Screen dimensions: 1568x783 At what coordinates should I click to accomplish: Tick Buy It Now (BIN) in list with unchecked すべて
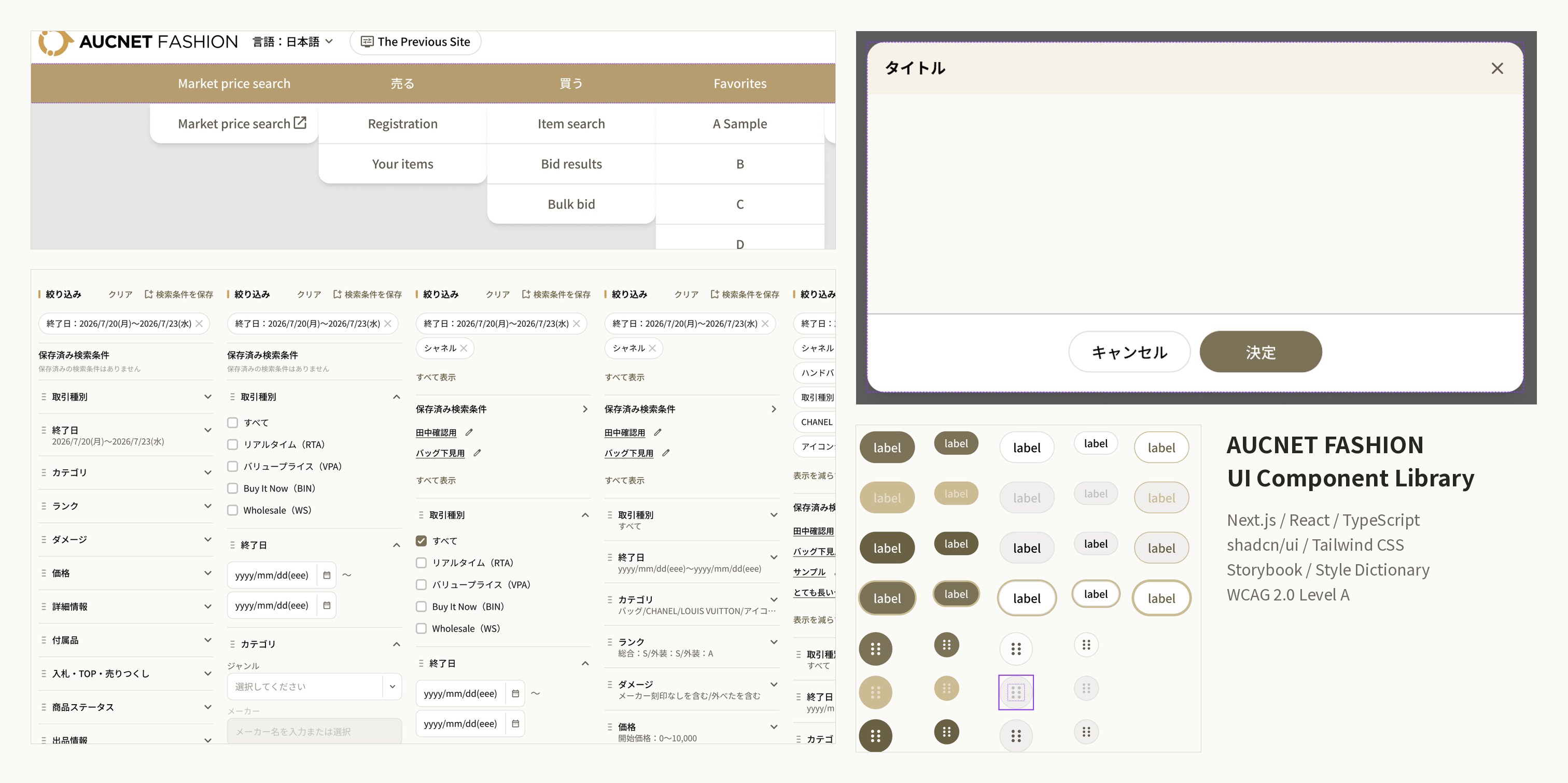coord(232,488)
